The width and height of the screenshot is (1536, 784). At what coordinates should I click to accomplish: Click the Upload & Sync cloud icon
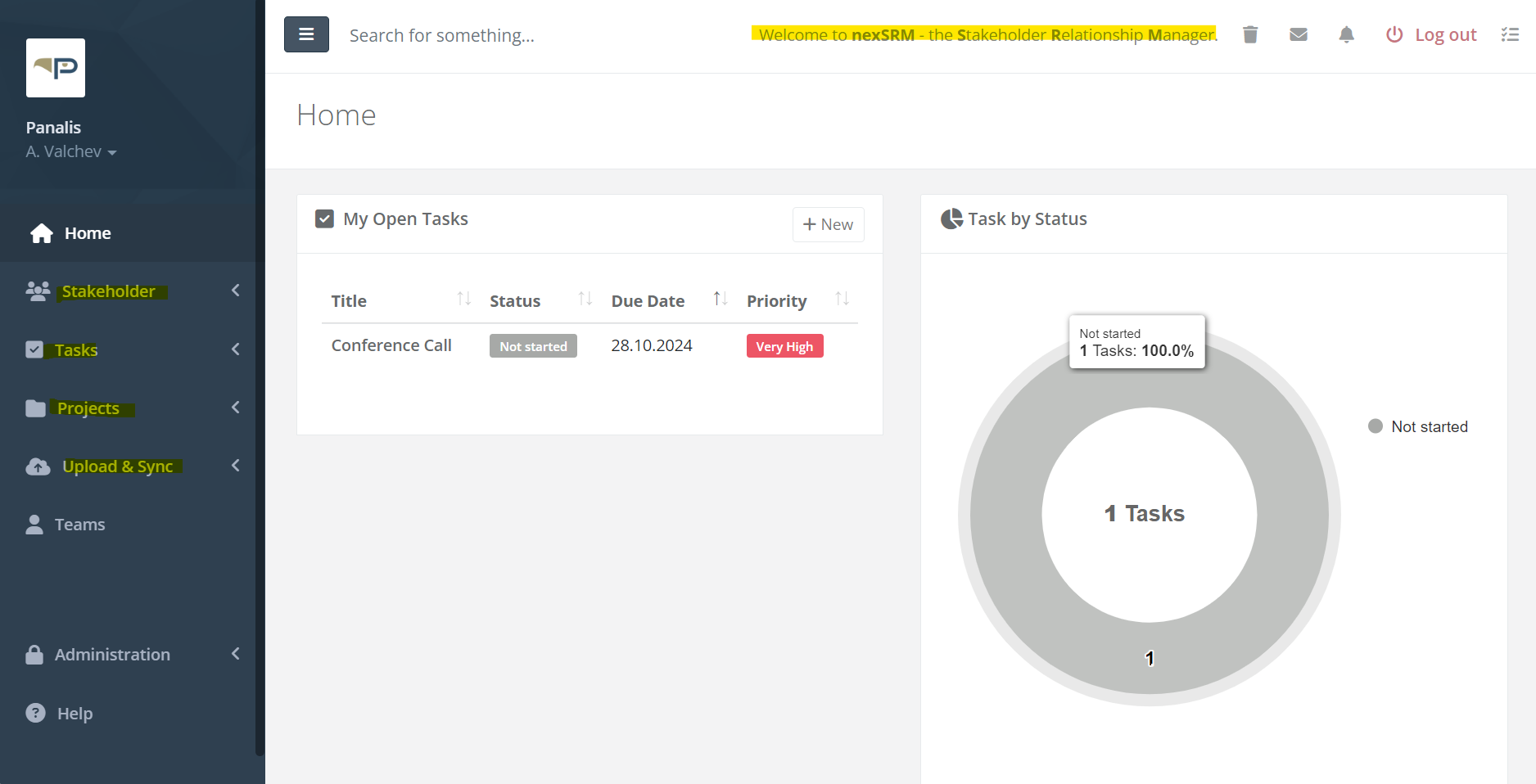[x=38, y=466]
